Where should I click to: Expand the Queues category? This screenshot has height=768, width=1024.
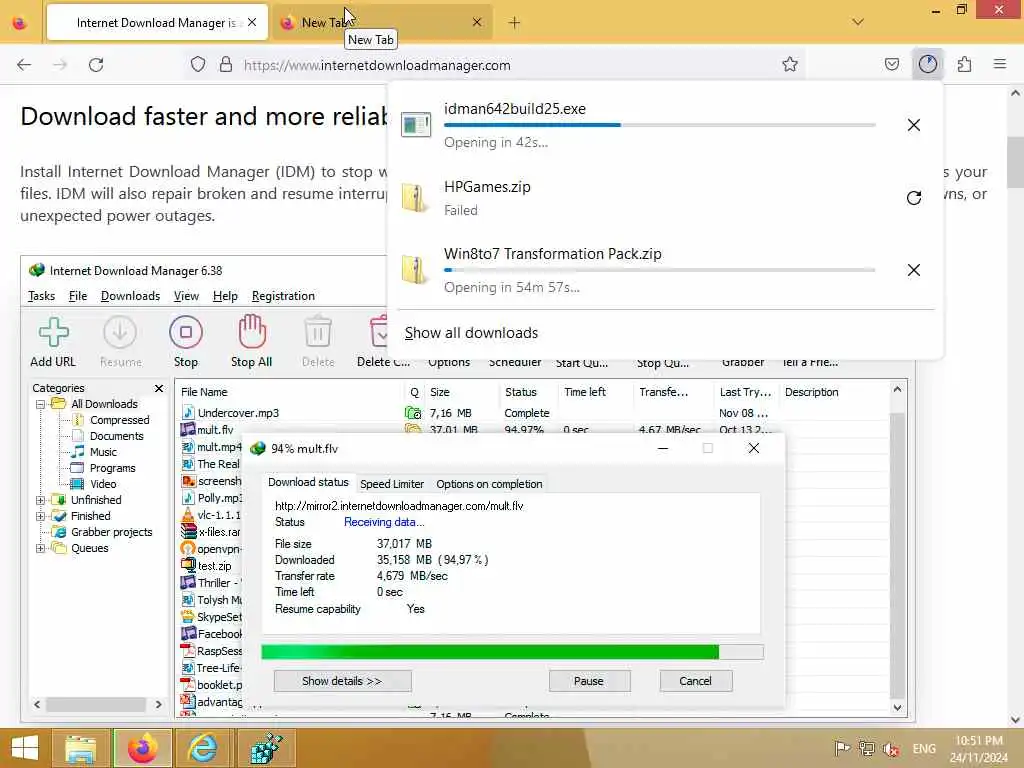tap(40, 548)
